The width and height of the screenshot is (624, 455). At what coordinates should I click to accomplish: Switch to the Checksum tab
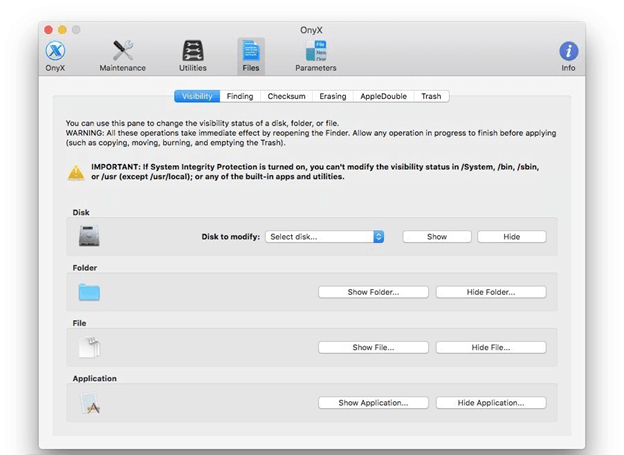[286, 97]
